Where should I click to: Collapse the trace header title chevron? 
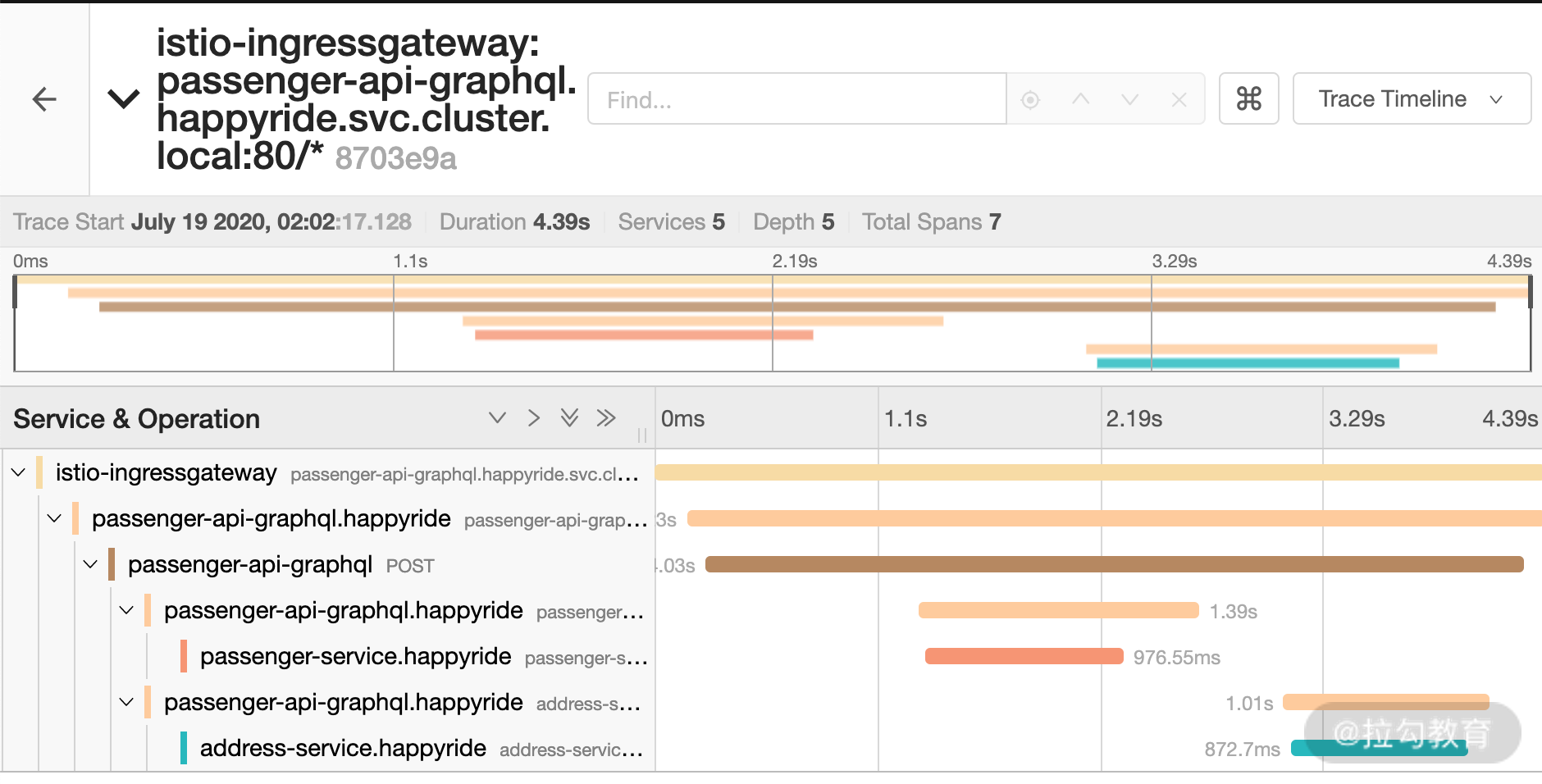tap(123, 99)
